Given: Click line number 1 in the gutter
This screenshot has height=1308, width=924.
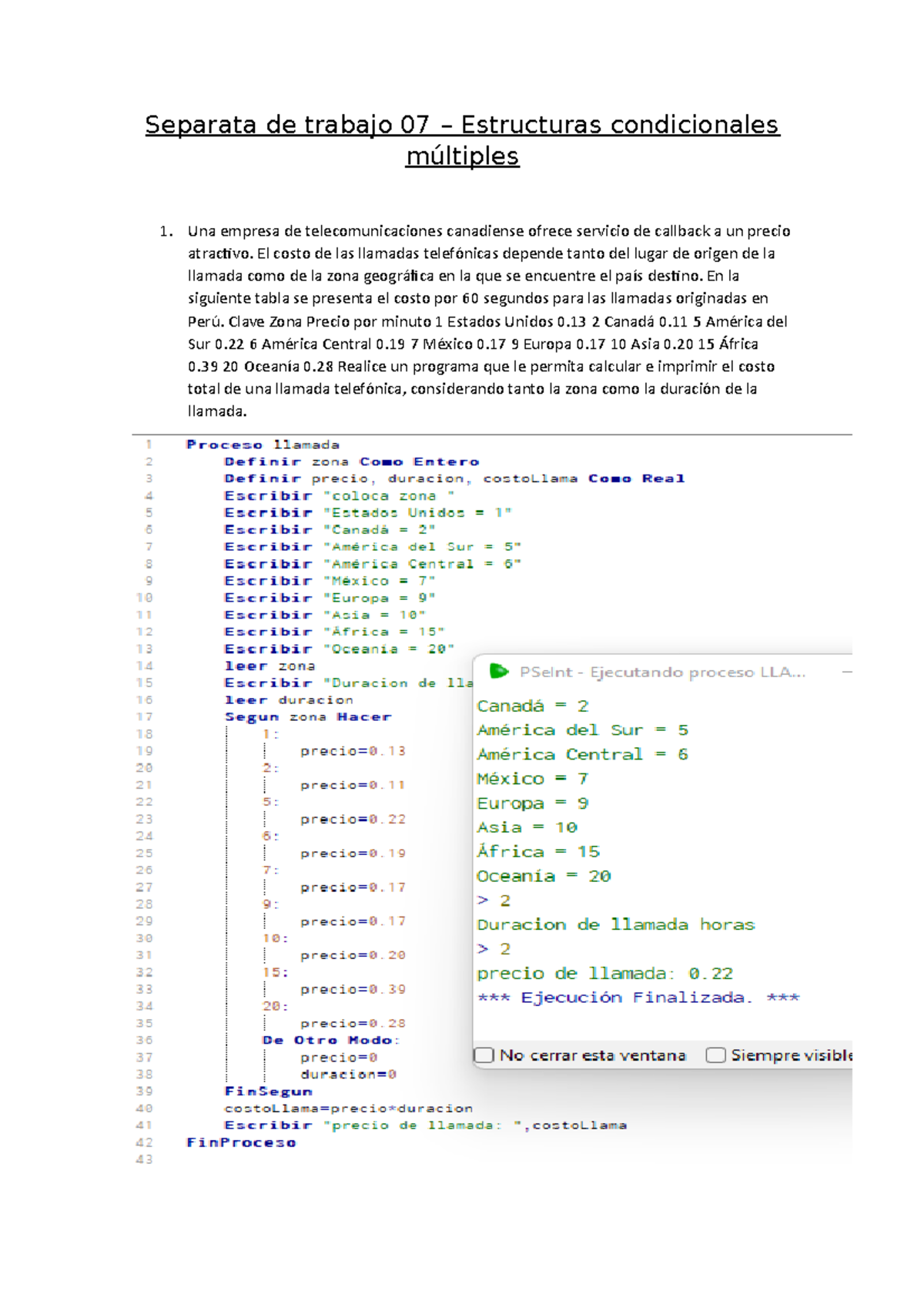Looking at the screenshot, I should click(x=149, y=444).
